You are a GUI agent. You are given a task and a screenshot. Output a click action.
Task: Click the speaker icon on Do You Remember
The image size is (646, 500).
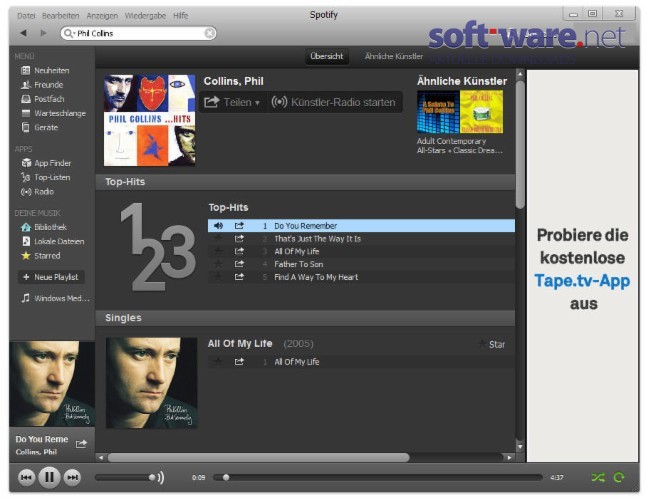[218, 226]
